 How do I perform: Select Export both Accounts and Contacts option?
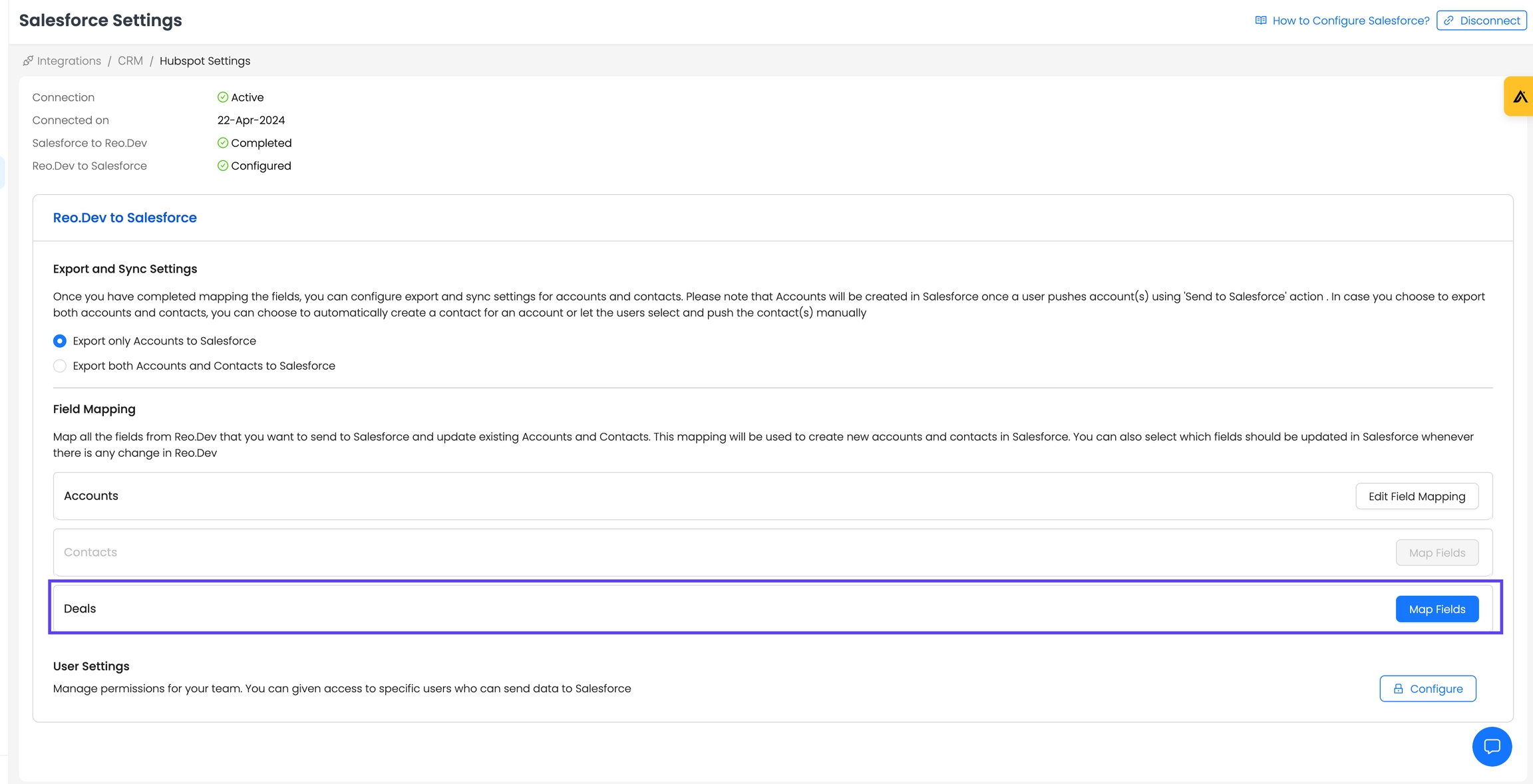coord(60,366)
